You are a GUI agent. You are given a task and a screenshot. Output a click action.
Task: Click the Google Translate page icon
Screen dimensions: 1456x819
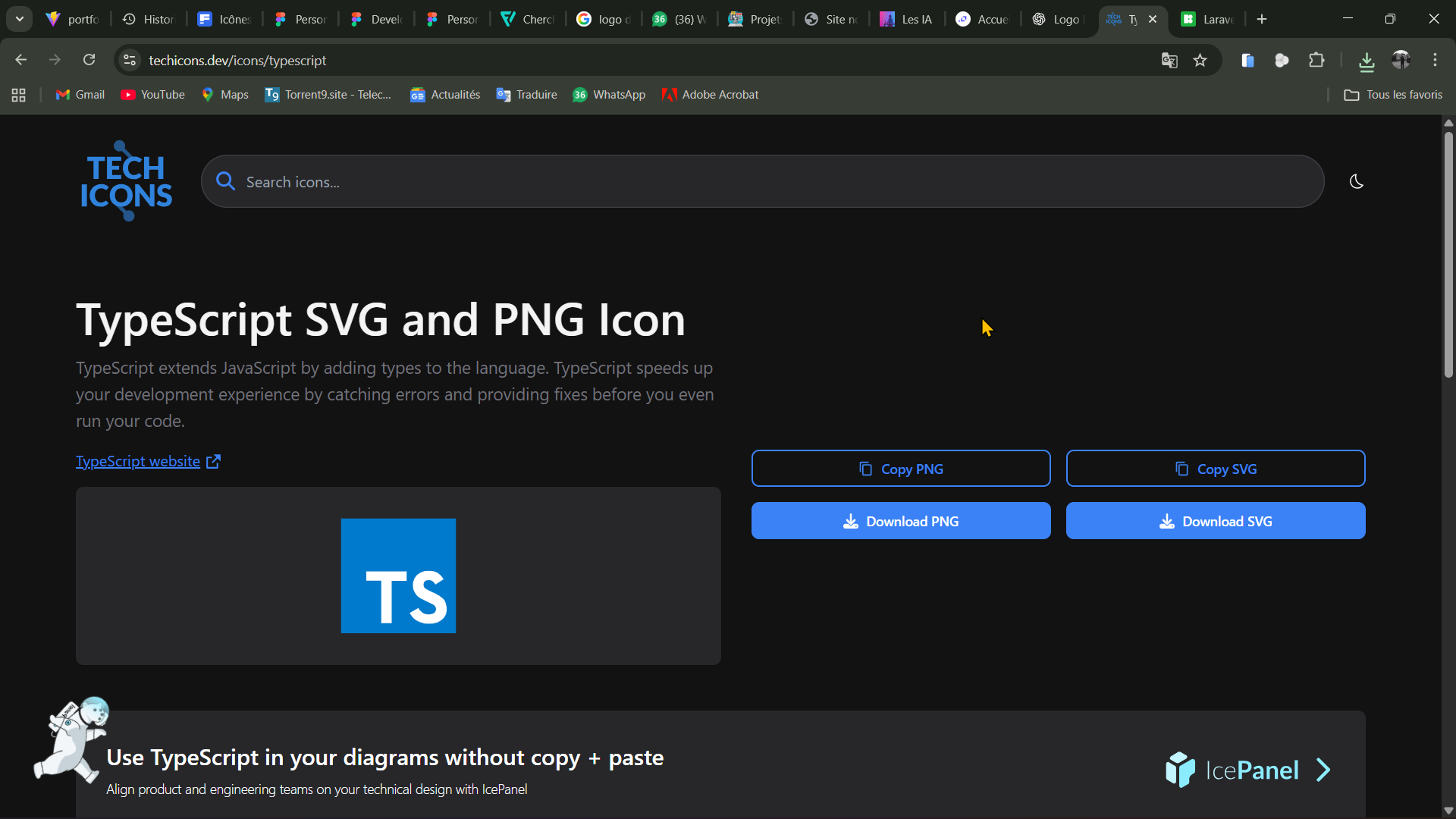tap(1169, 60)
